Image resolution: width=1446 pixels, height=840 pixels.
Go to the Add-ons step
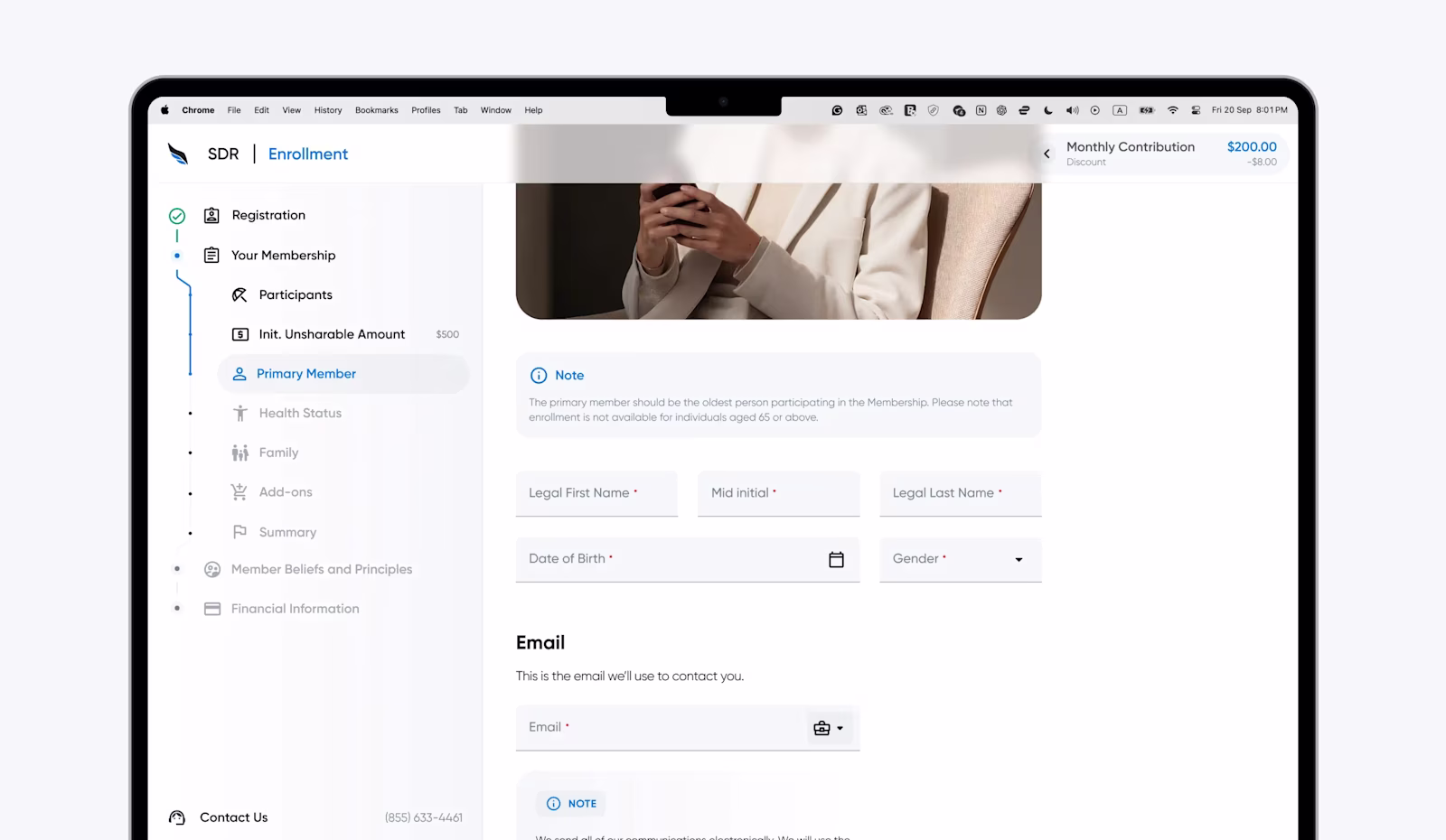point(286,492)
